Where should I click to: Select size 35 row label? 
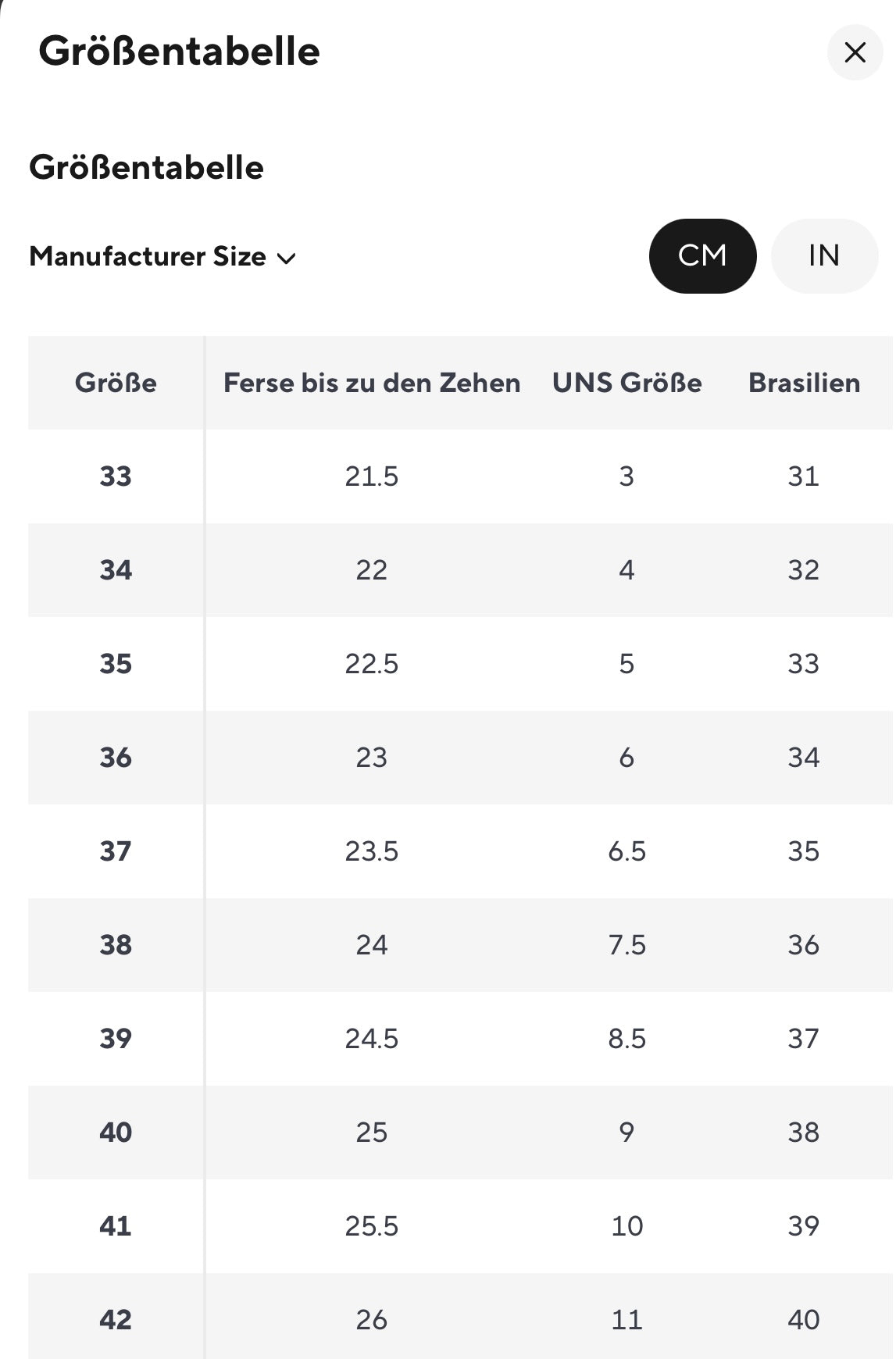pos(116,664)
